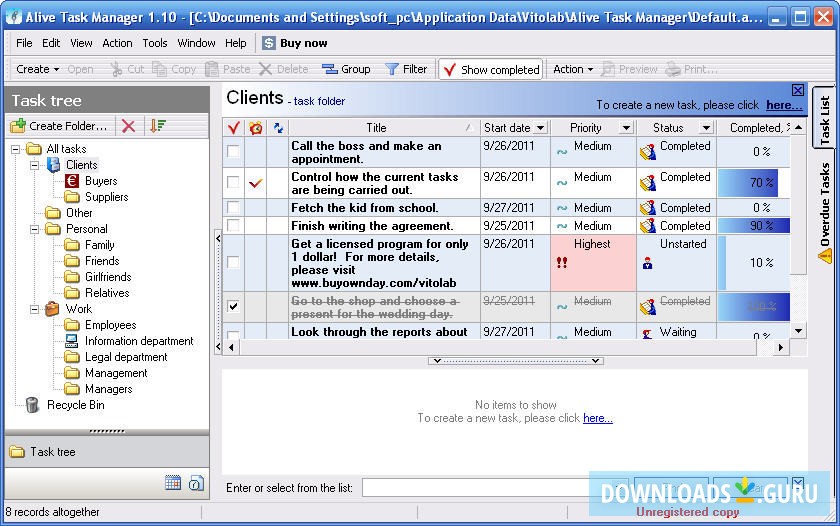Click the horizontal scrollbar right arrow in grid

pos(781,348)
